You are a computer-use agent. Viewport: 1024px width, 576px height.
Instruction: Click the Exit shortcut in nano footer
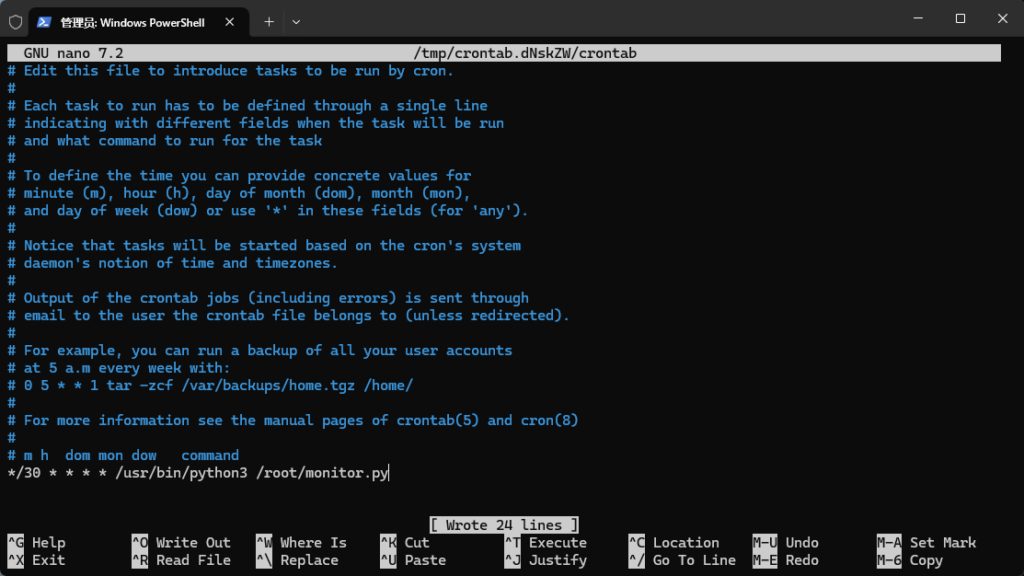tap(48, 561)
